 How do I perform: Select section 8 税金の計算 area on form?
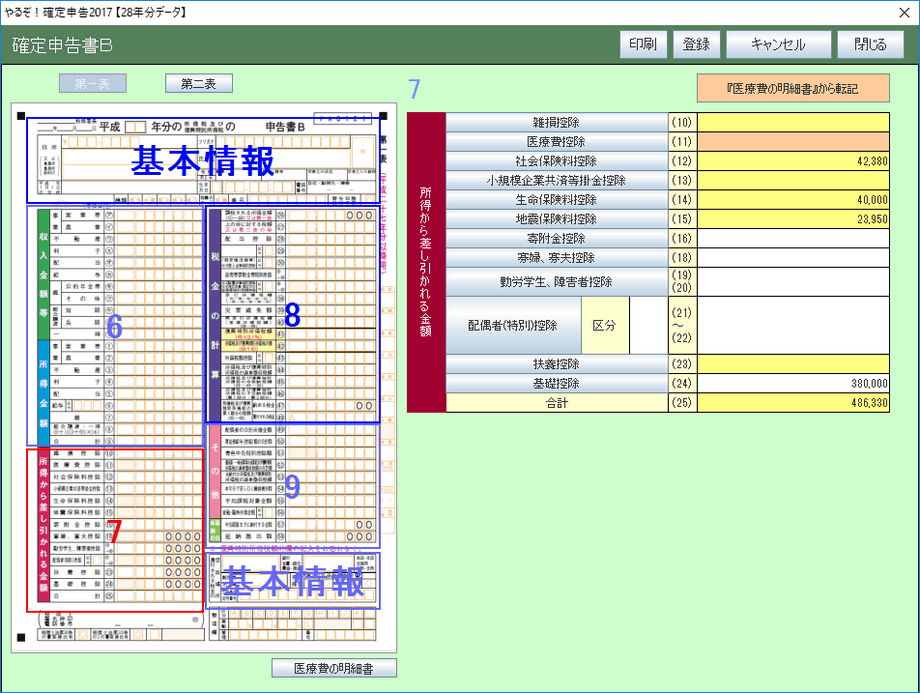[x=292, y=314]
